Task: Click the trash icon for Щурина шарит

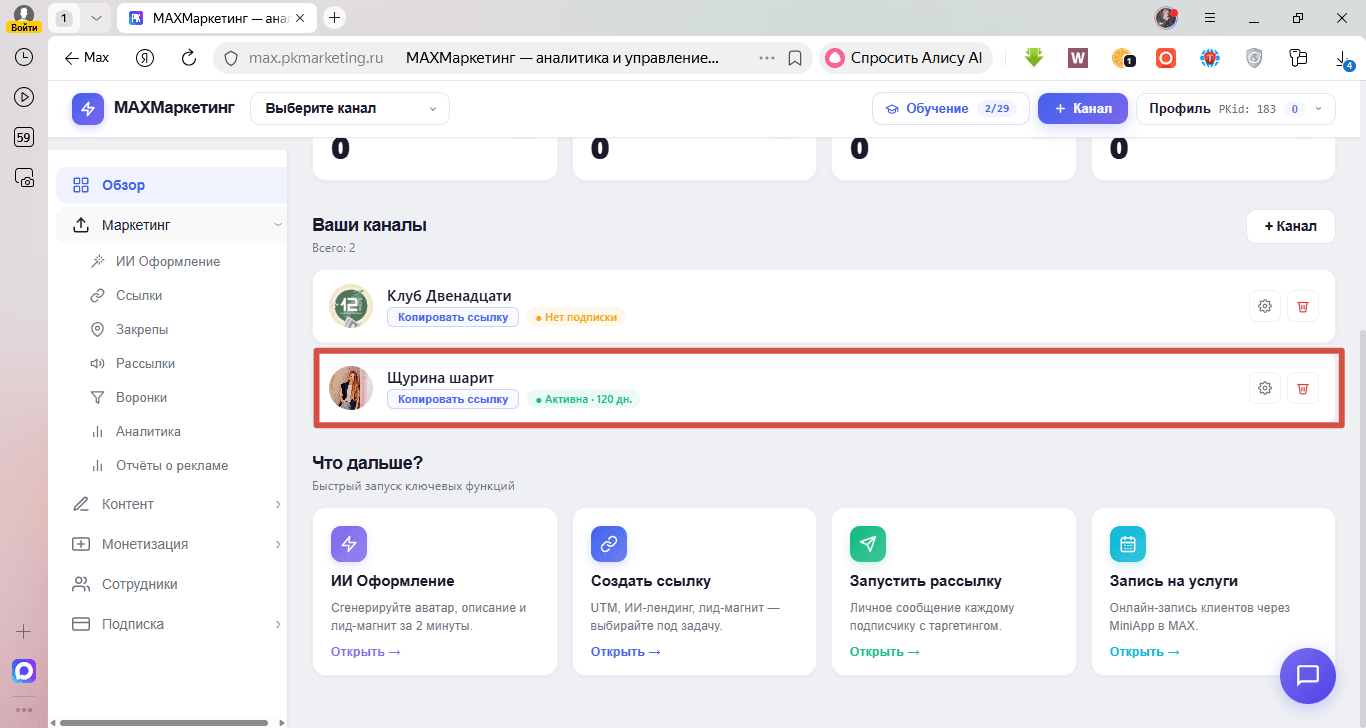Action: [1302, 388]
